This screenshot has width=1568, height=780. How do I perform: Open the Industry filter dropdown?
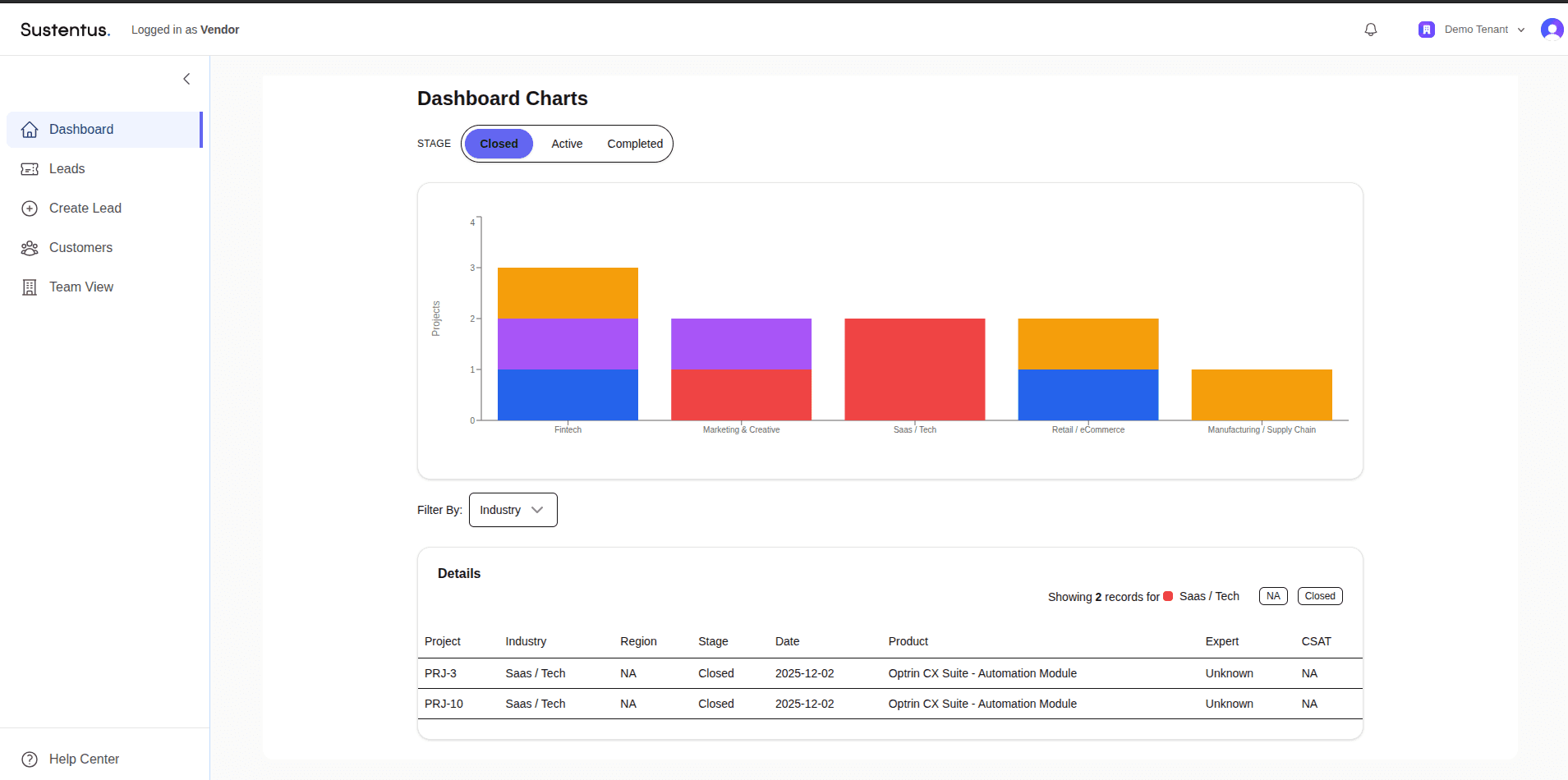pyautogui.click(x=513, y=510)
